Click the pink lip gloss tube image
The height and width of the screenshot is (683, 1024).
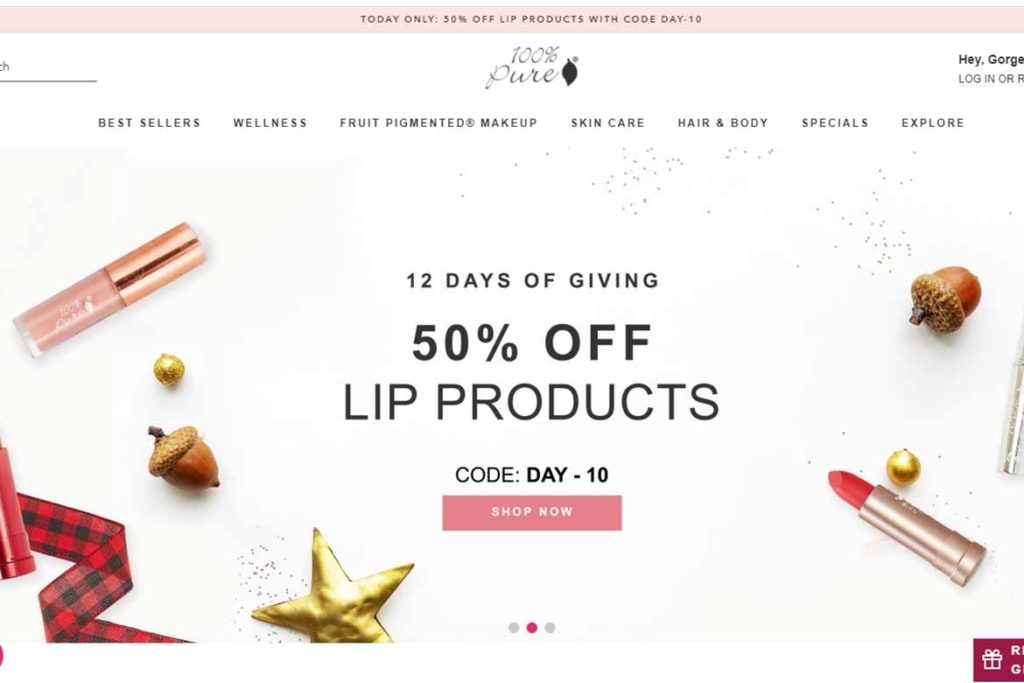(110, 289)
